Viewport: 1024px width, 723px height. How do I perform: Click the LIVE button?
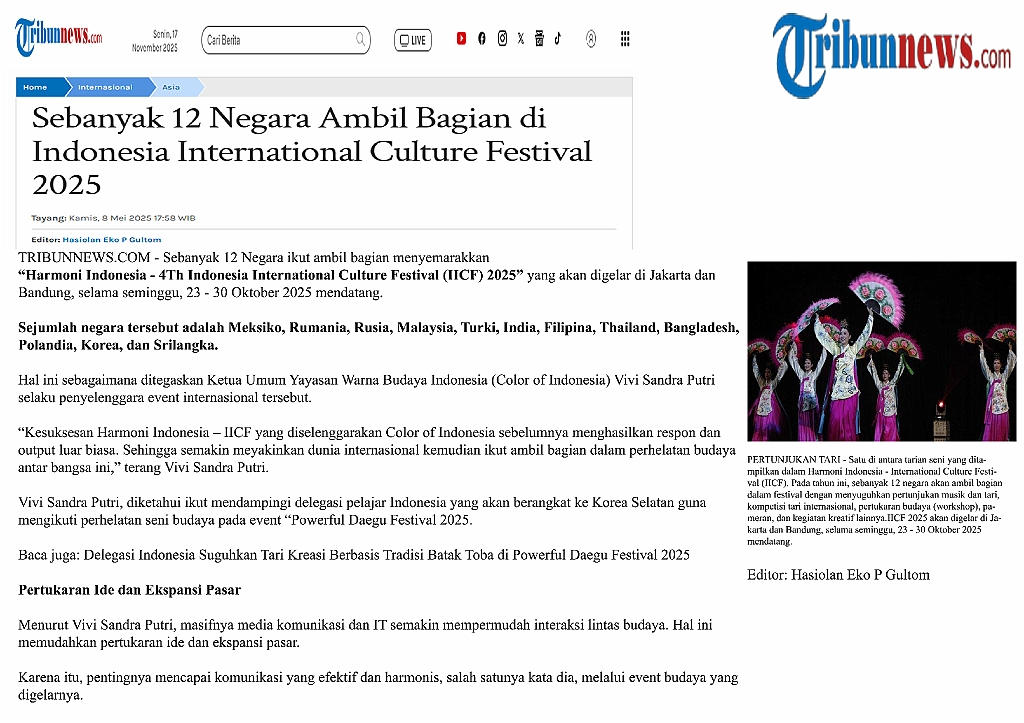coord(412,40)
